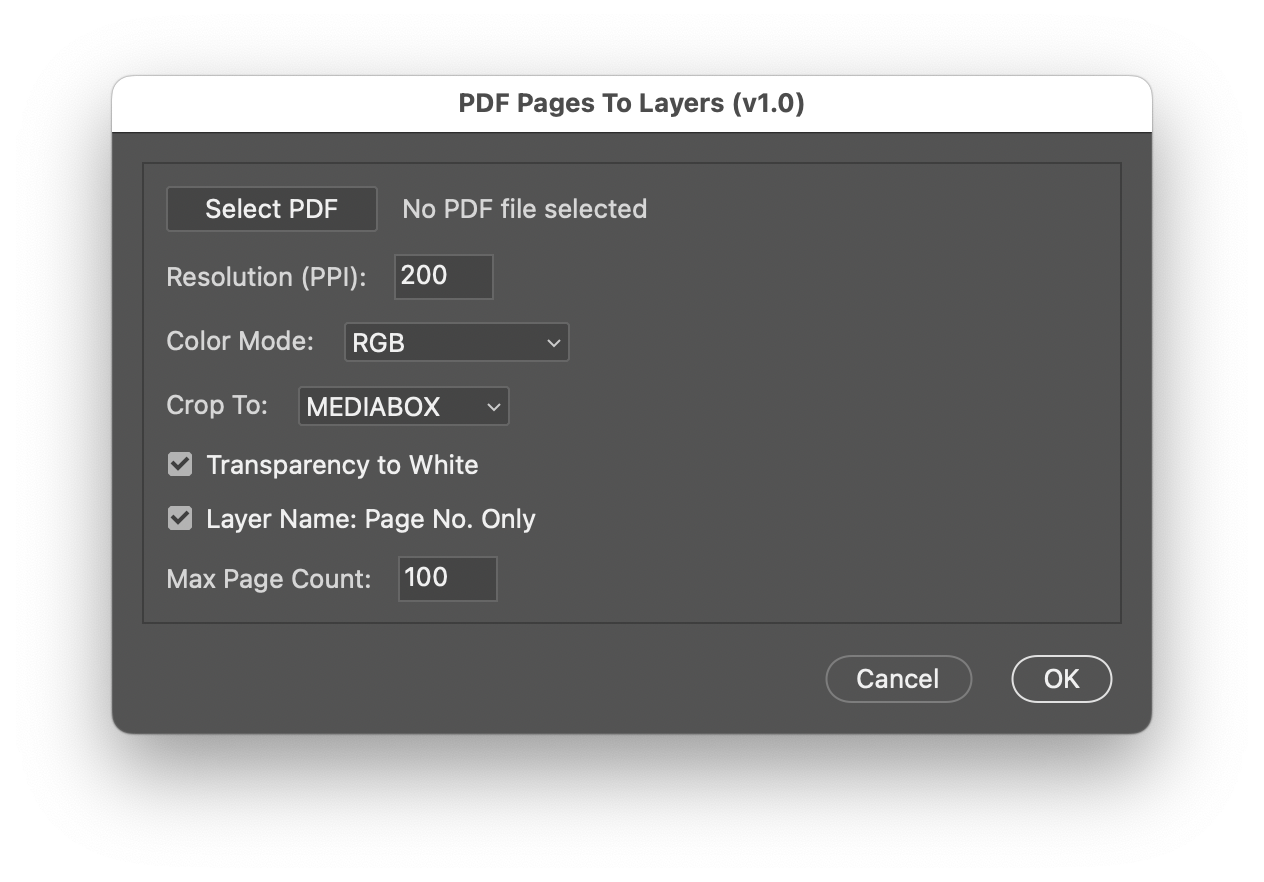Select the 100 value in Max Page Count
Image resolution: width=1264 pixels, height=882 pixels.
[424, 578]
